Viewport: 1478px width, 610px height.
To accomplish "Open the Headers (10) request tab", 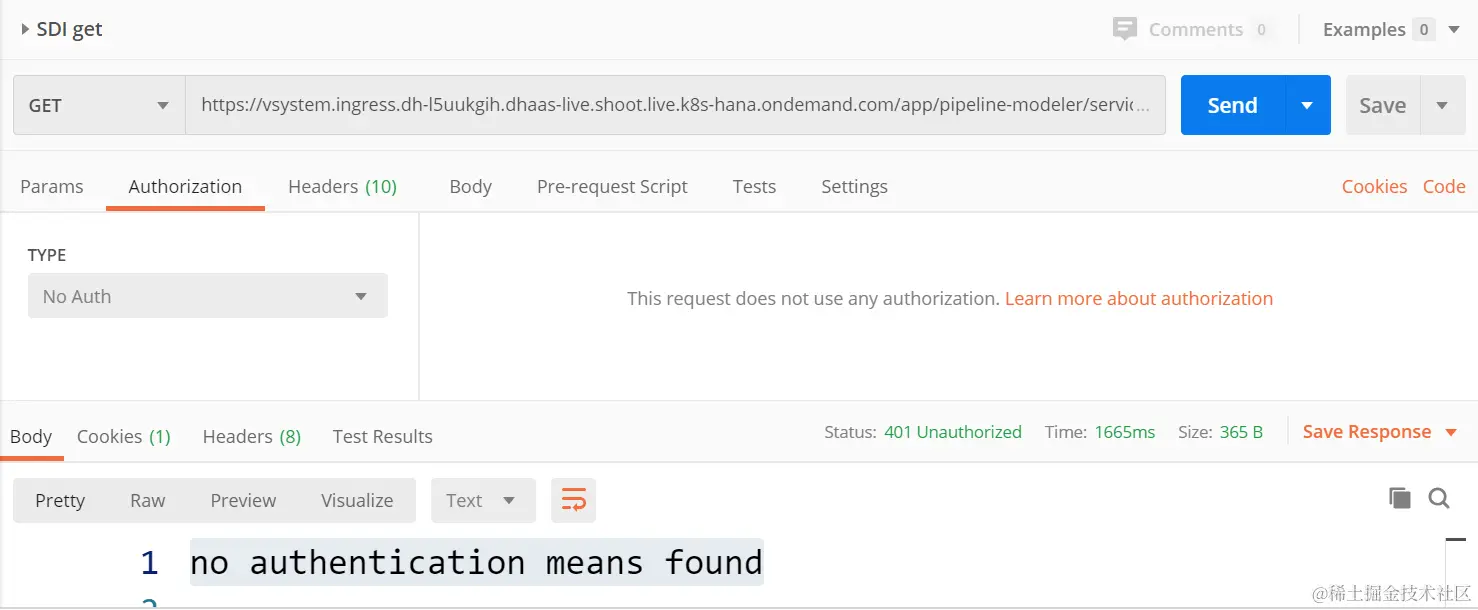I will pos(342,186).
